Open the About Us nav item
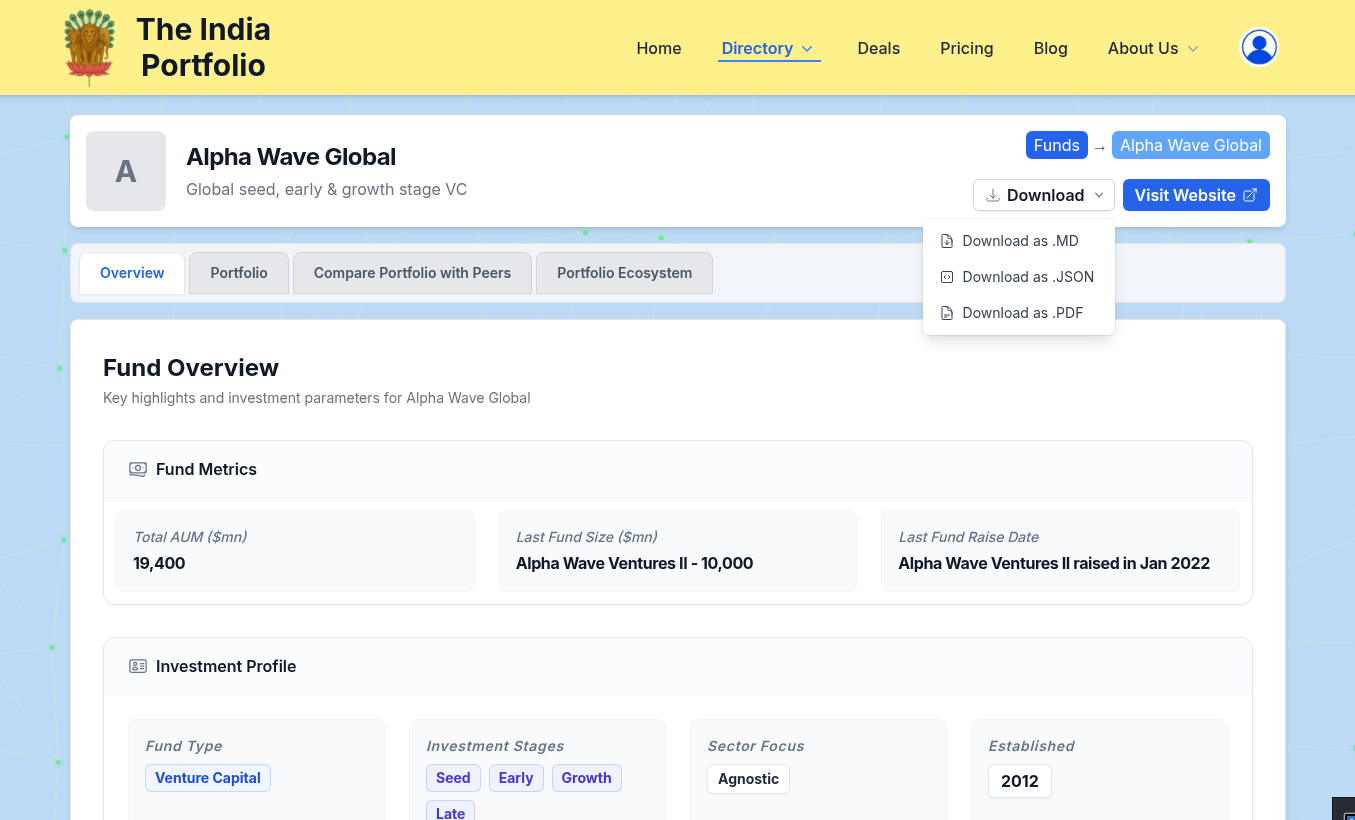Image resolution: width=1355 pixels, height=820 pixels. 1143,48
